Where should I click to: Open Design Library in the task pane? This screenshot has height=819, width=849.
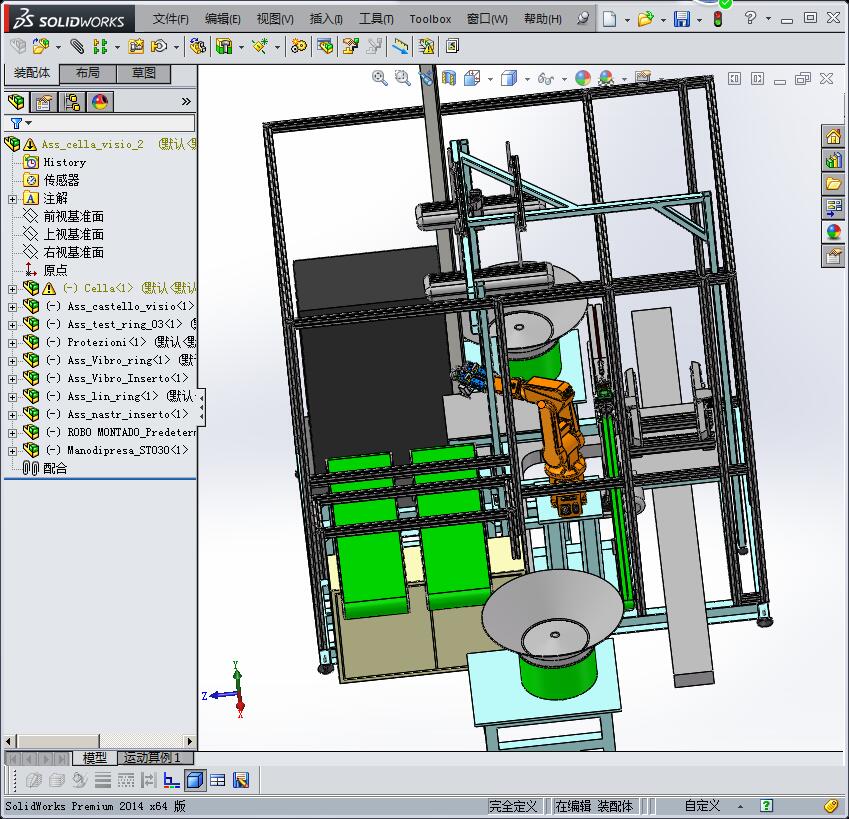(833, 159)
